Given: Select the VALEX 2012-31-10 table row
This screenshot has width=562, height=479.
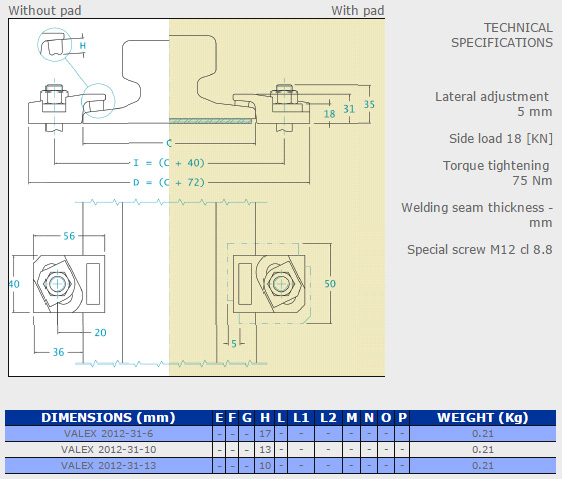Looking at the screenshot, I should pos(280,450).
